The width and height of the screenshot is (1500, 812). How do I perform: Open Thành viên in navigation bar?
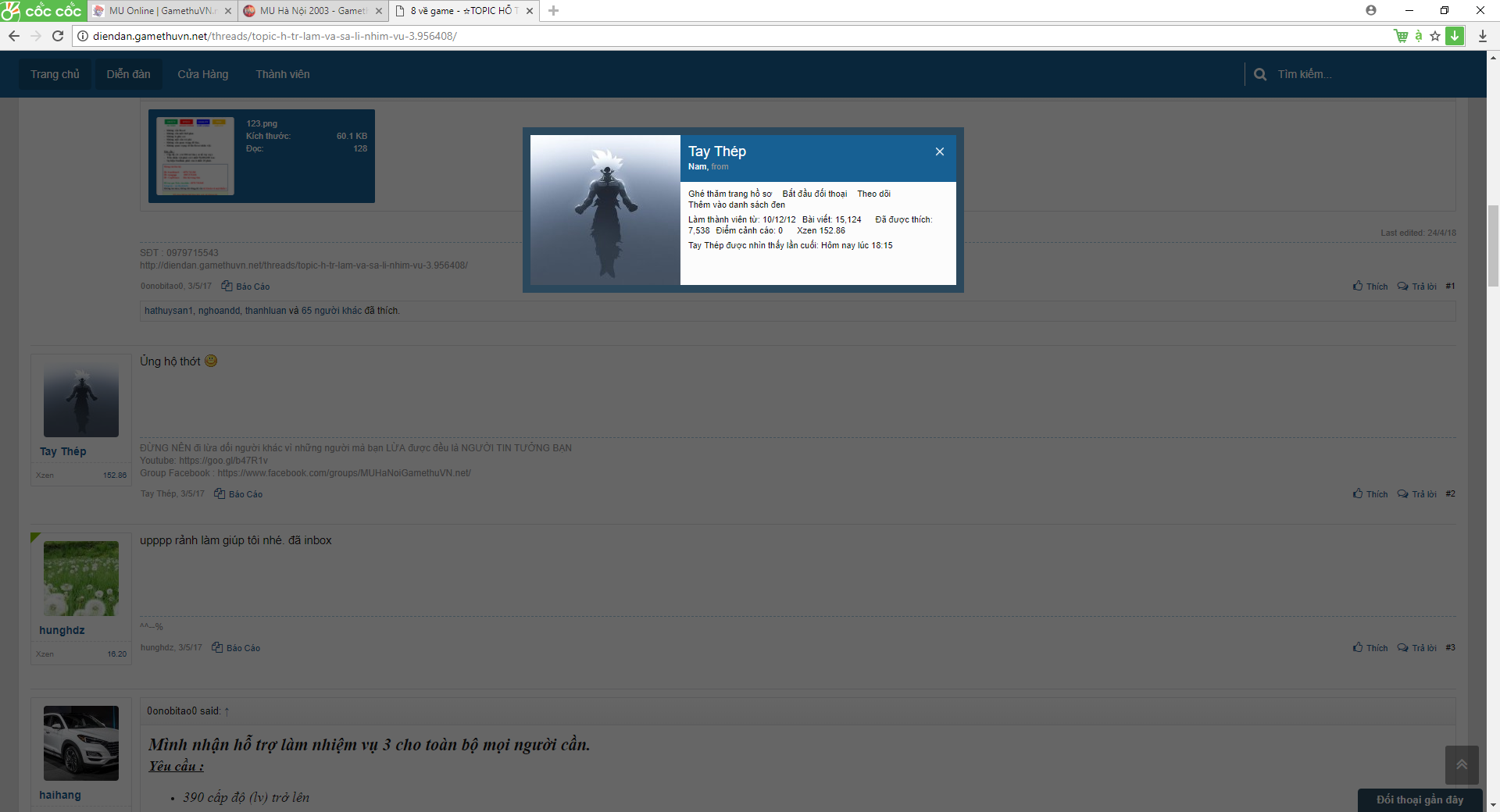pyautogui.click(x=283, y=74)
